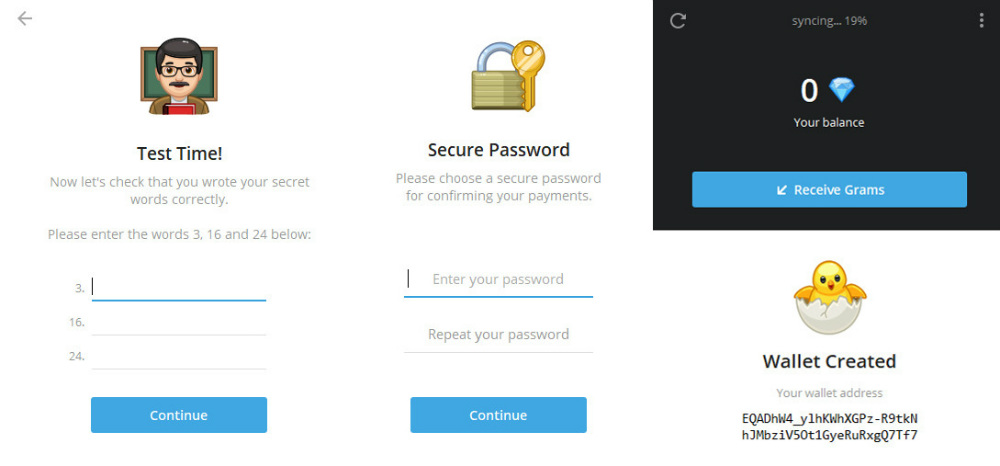1000x466 pixels.
Task: Click the teacher emoji illustration
Action: (x=179, y=76)
